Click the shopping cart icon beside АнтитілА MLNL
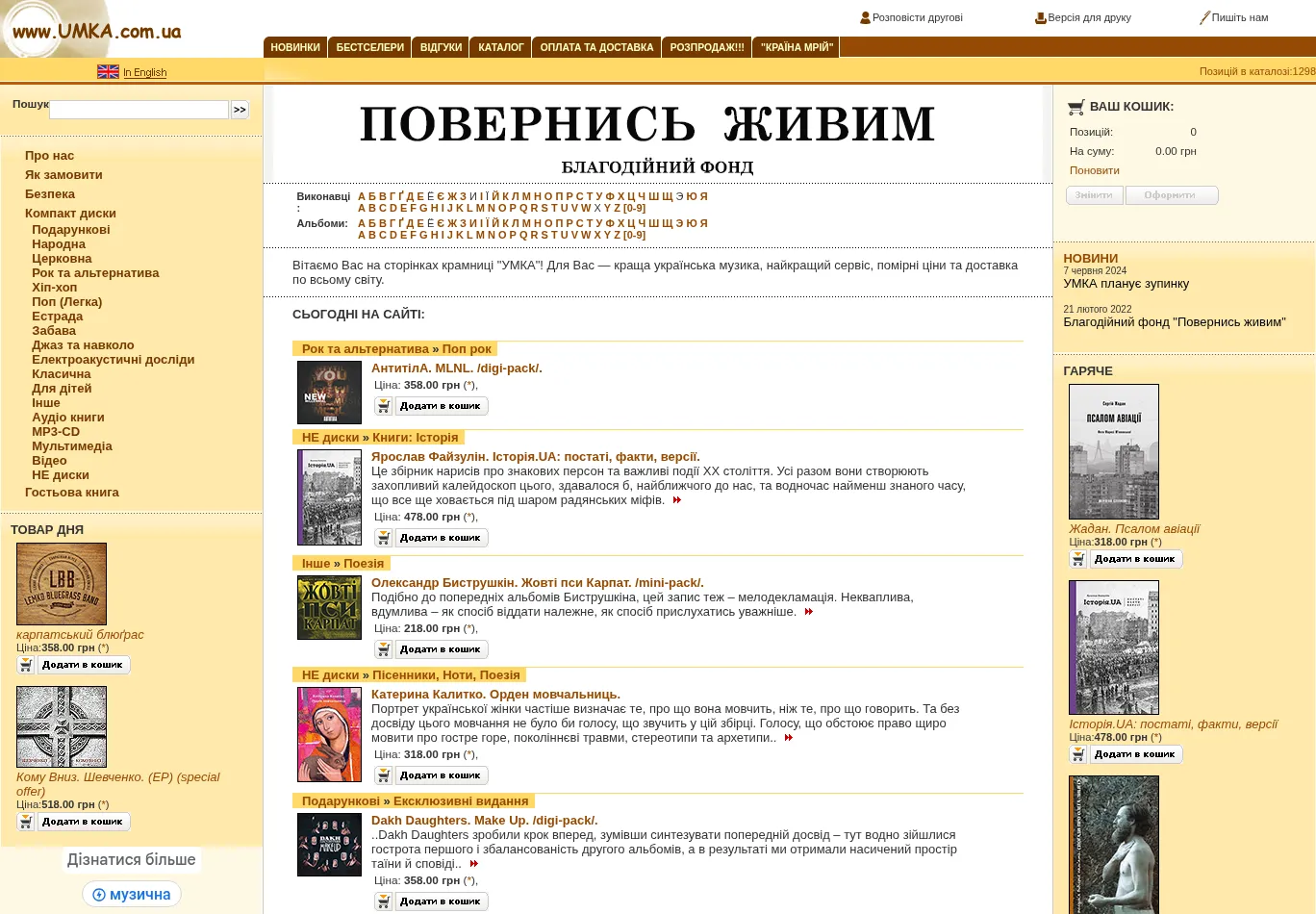Viewport: 1316px width, 914px height. 384,406
